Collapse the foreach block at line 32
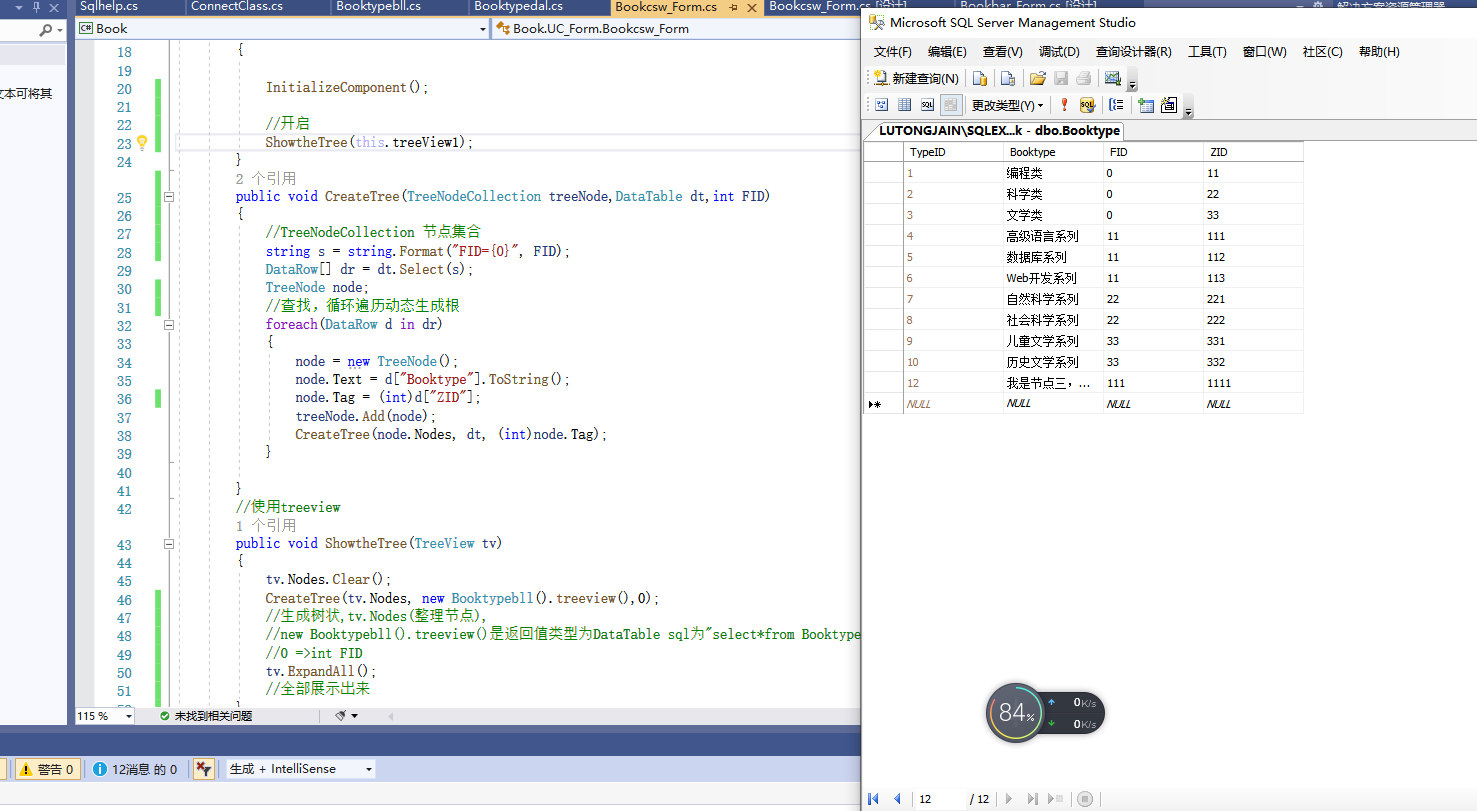Viewport: 1477px width, 811px height. (x=169, y=325)
